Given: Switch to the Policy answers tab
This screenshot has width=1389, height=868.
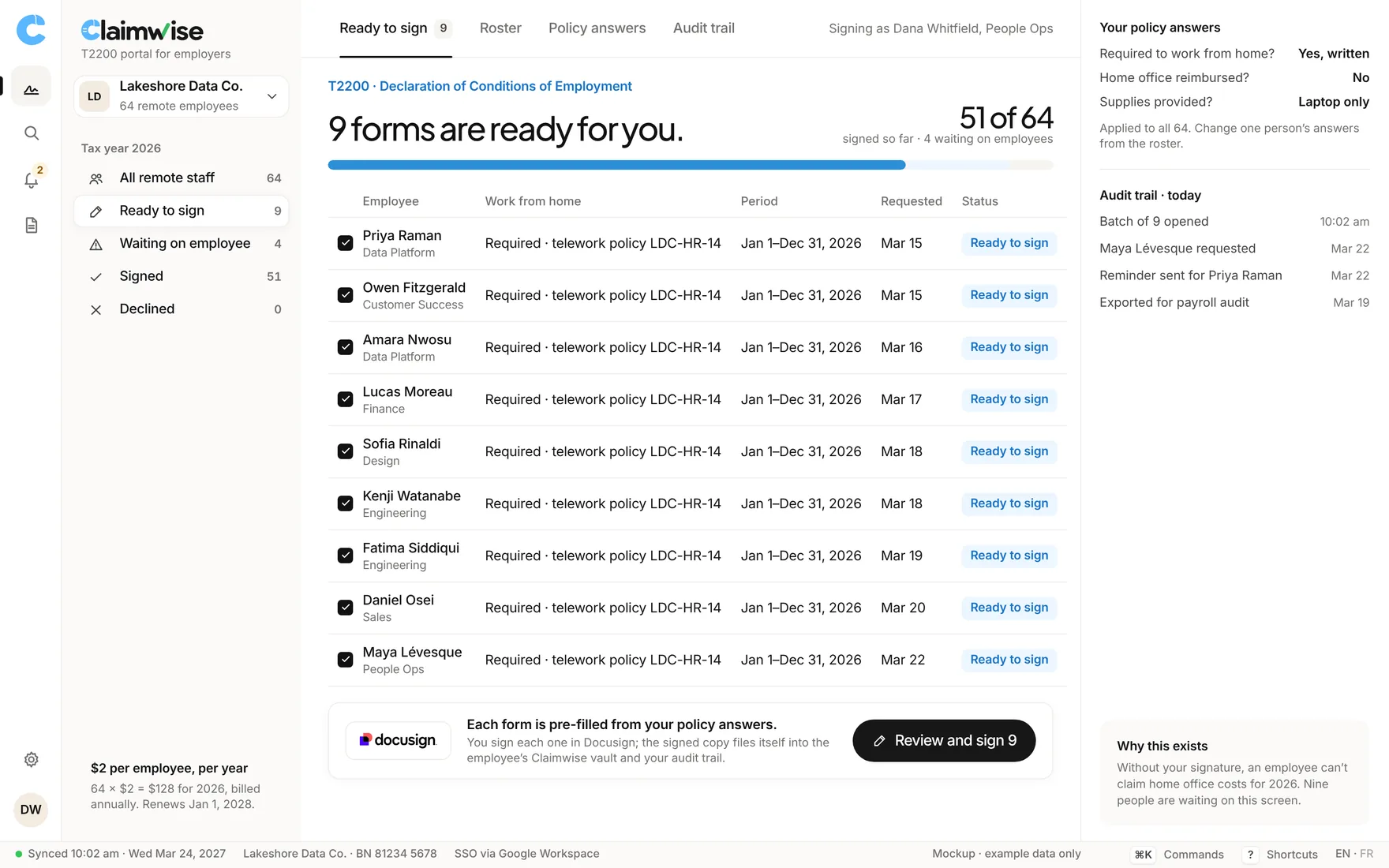Looking at the screenshot, I should pyautogui.click(x=597, y=28).
